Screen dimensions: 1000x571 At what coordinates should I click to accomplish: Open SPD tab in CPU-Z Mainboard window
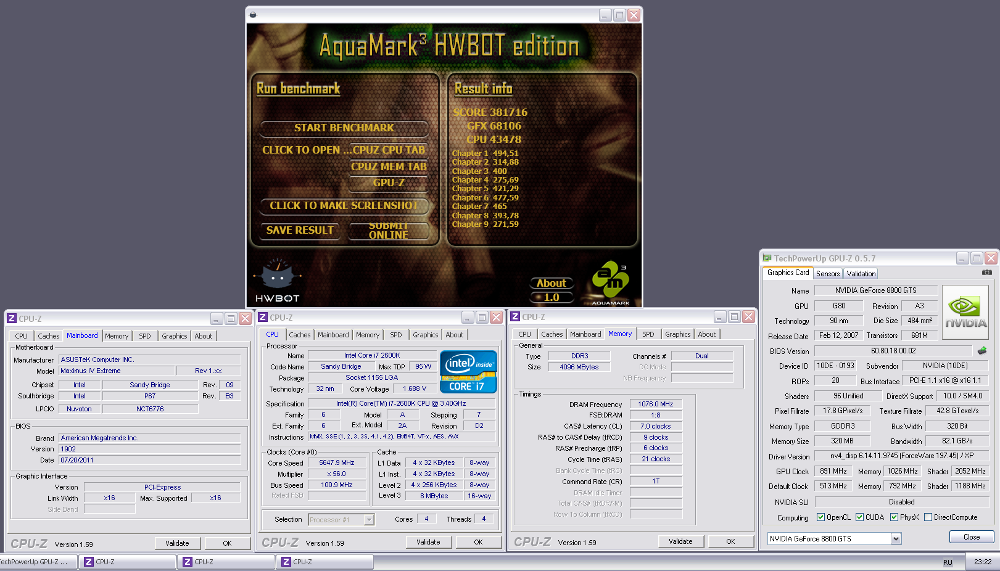[145, 336]
